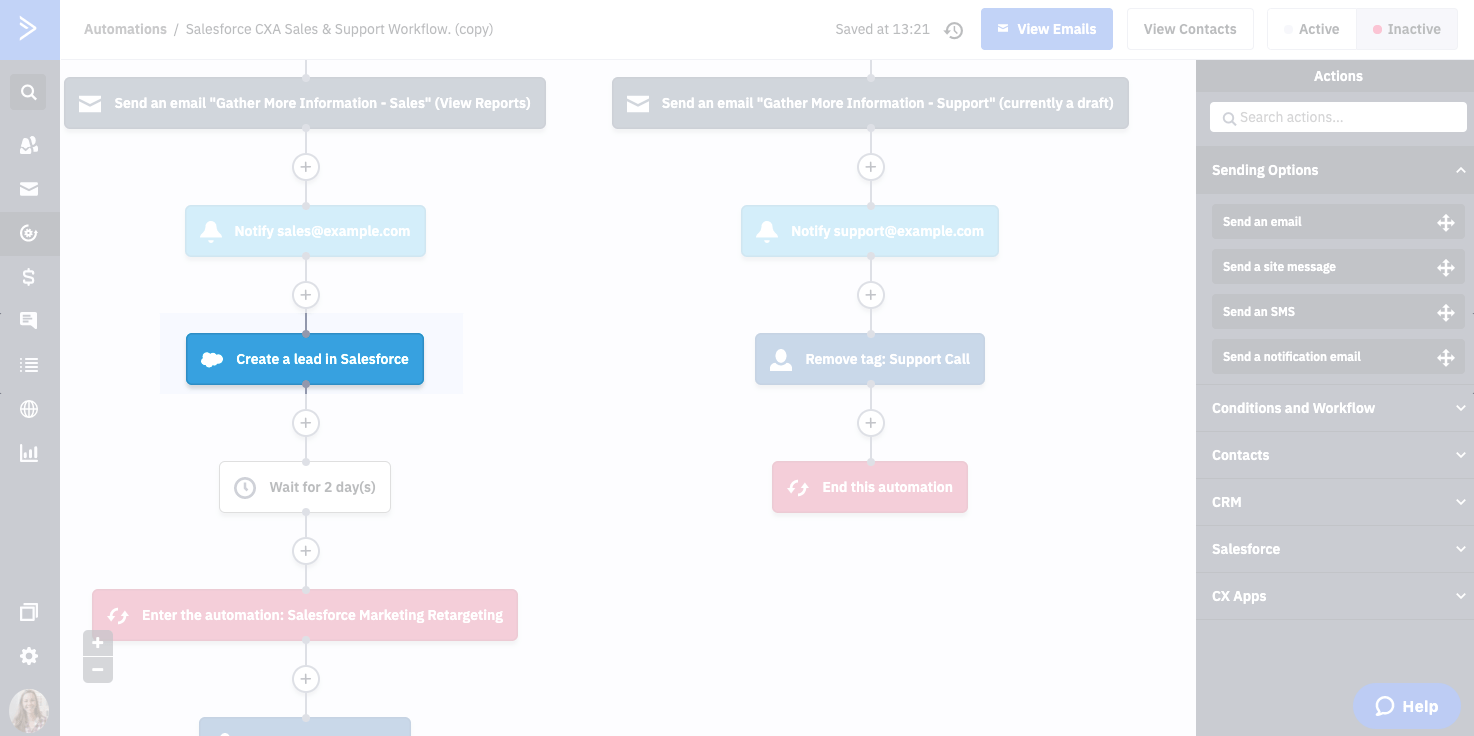1474x736 pixels.
Task: Click automation title Salesforce CXA Sales & Support Workflow
Action: click(x=339, y=29)
